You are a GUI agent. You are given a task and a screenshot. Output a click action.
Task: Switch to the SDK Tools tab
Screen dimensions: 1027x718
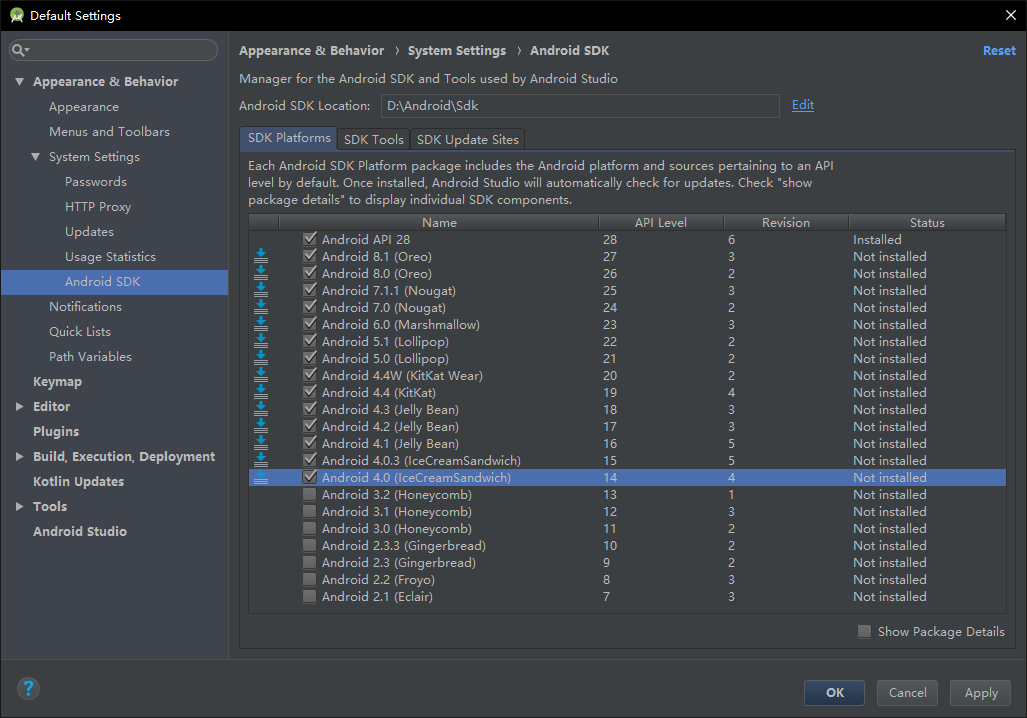pyautogui.click(x=373, y=140)
